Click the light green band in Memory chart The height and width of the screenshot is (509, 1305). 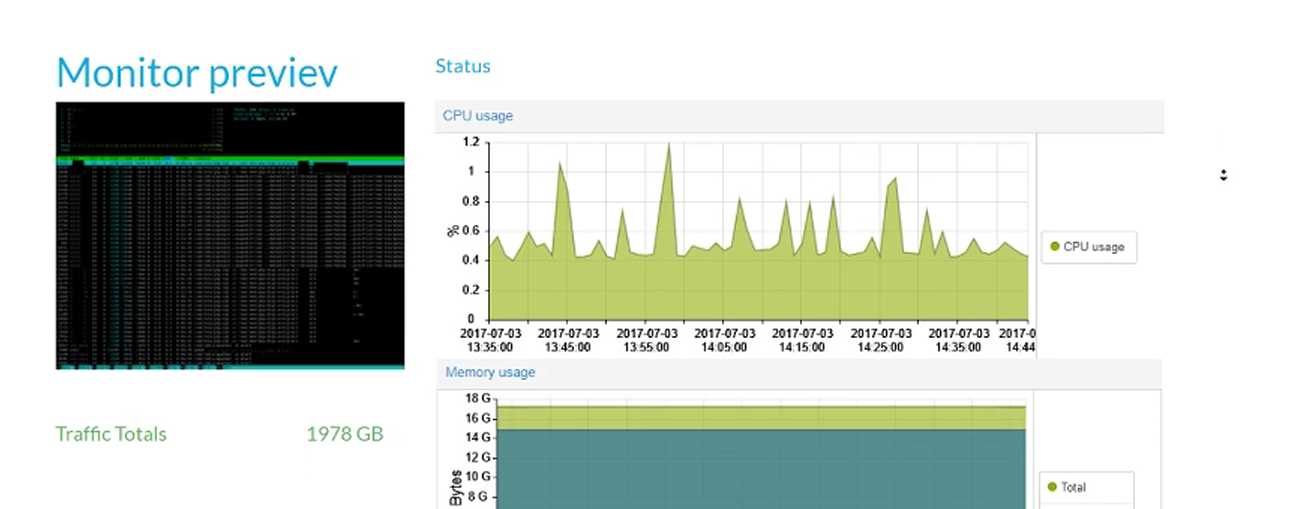[x=760, y=418]
